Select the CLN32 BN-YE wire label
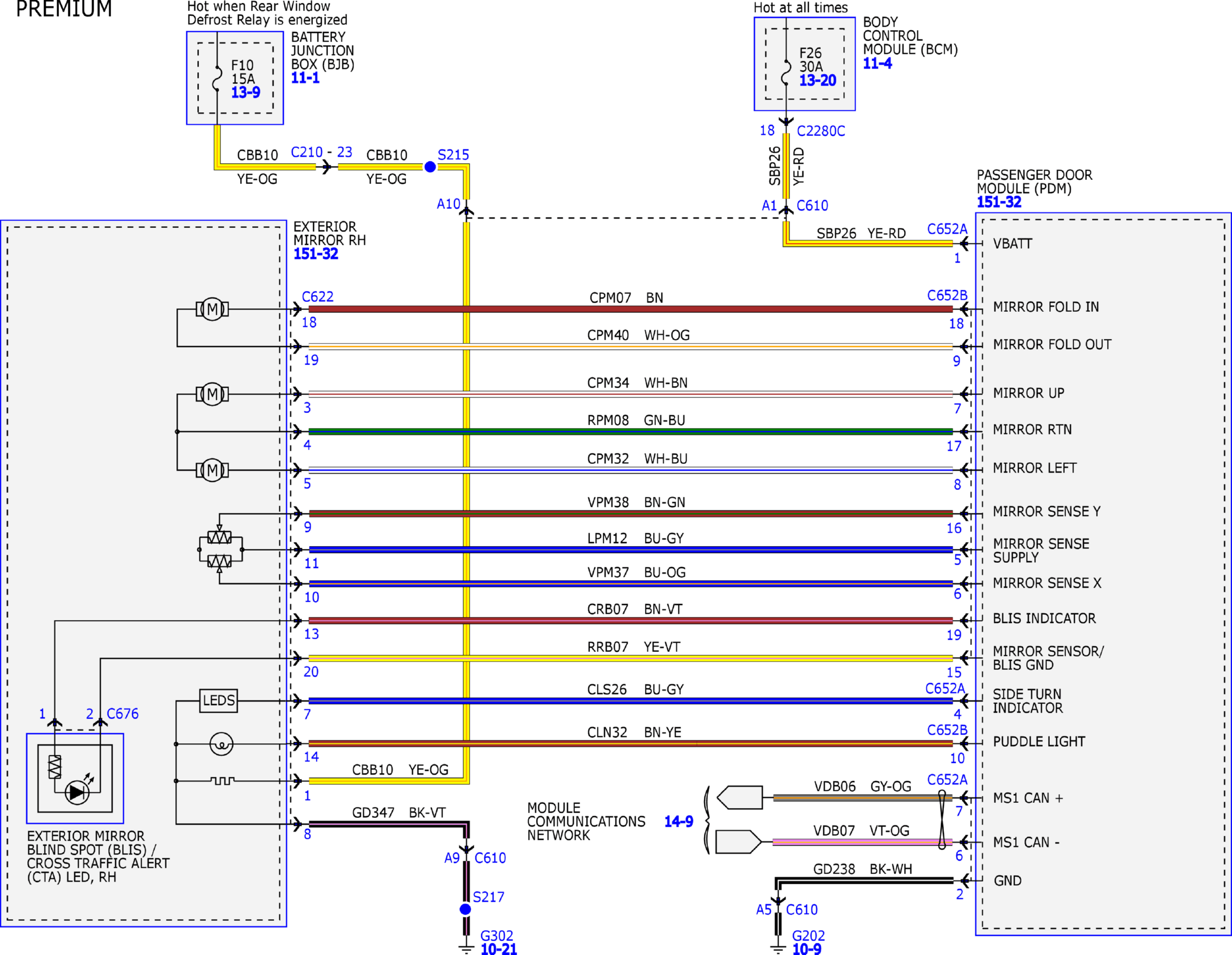This screenshot has height=955, width=1232. pos(635,732)
